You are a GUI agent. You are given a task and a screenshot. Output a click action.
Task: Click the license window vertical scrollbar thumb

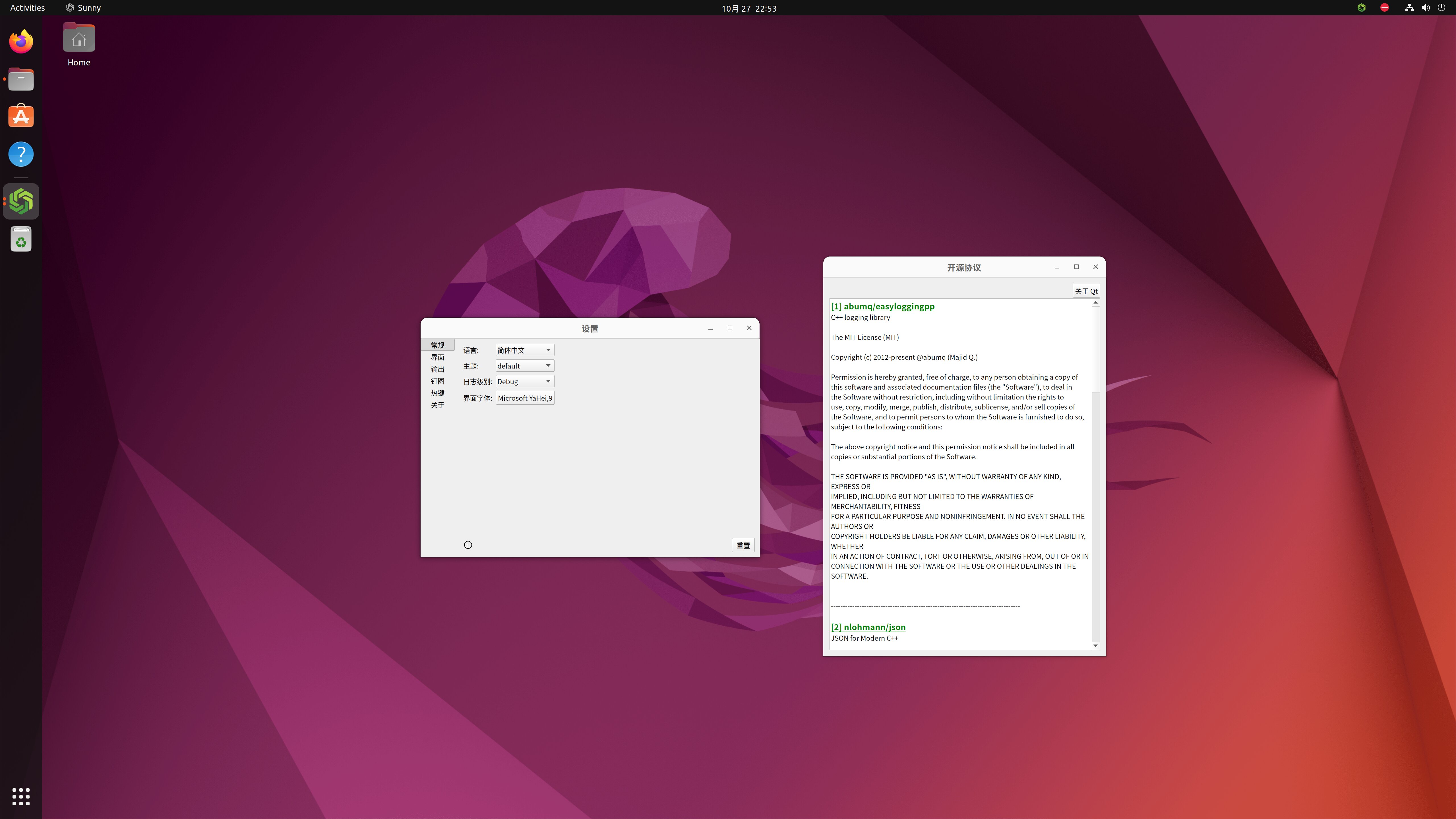click(1095, 349)
